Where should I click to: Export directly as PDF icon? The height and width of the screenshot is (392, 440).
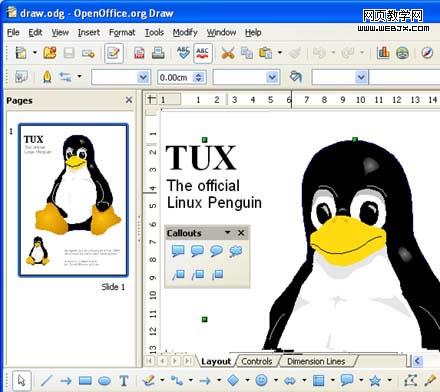(139, 53)
